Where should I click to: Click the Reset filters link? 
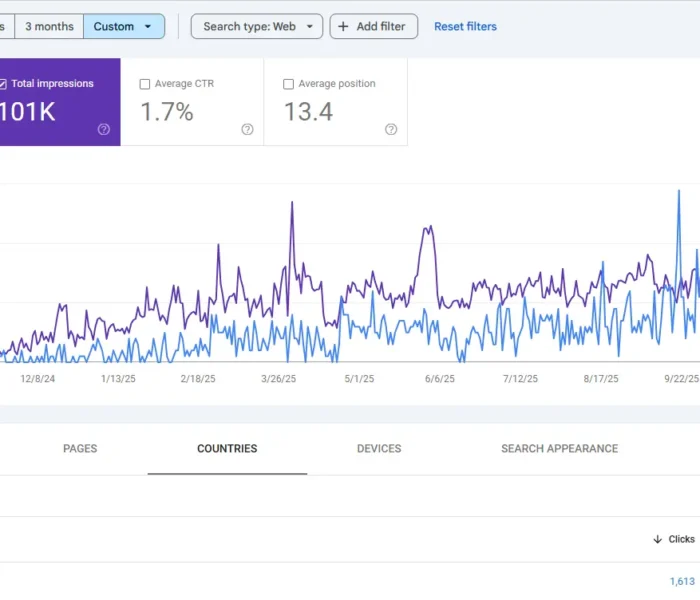click(x=465, y=27)
